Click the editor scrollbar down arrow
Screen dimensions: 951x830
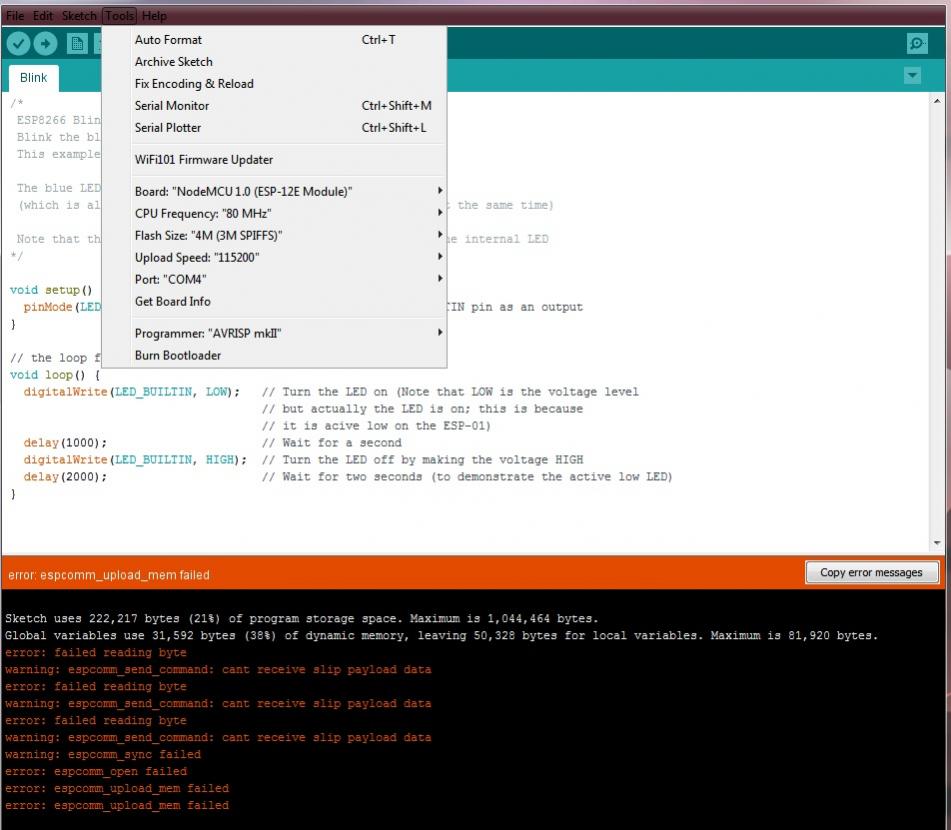point(937,542)
